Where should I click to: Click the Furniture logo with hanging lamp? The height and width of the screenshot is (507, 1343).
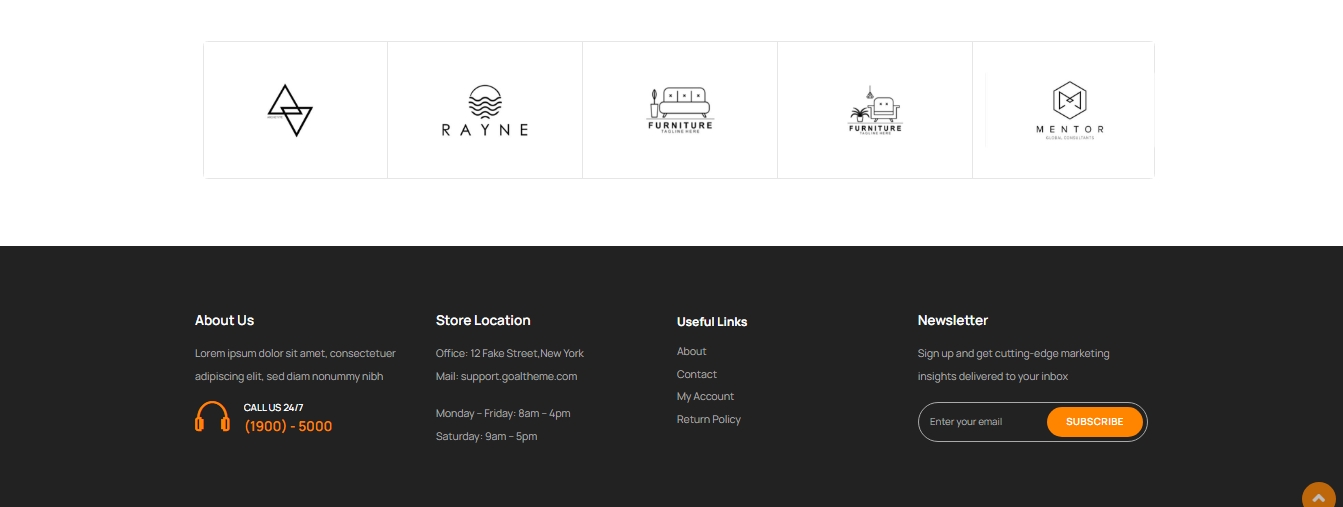coord(875,111)
